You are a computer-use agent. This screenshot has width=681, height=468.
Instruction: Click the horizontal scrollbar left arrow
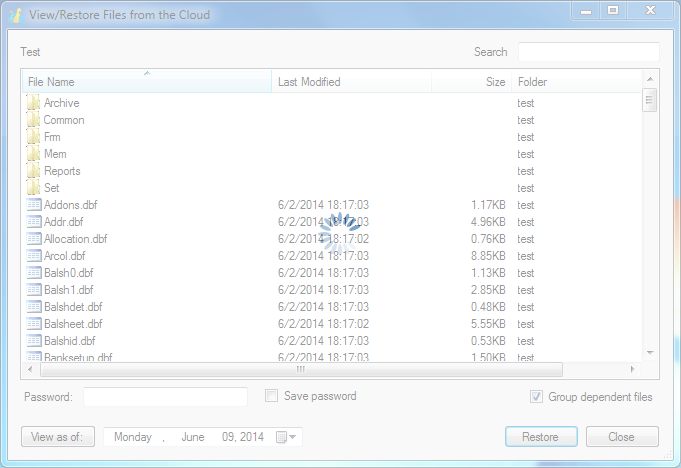(30, 369)
